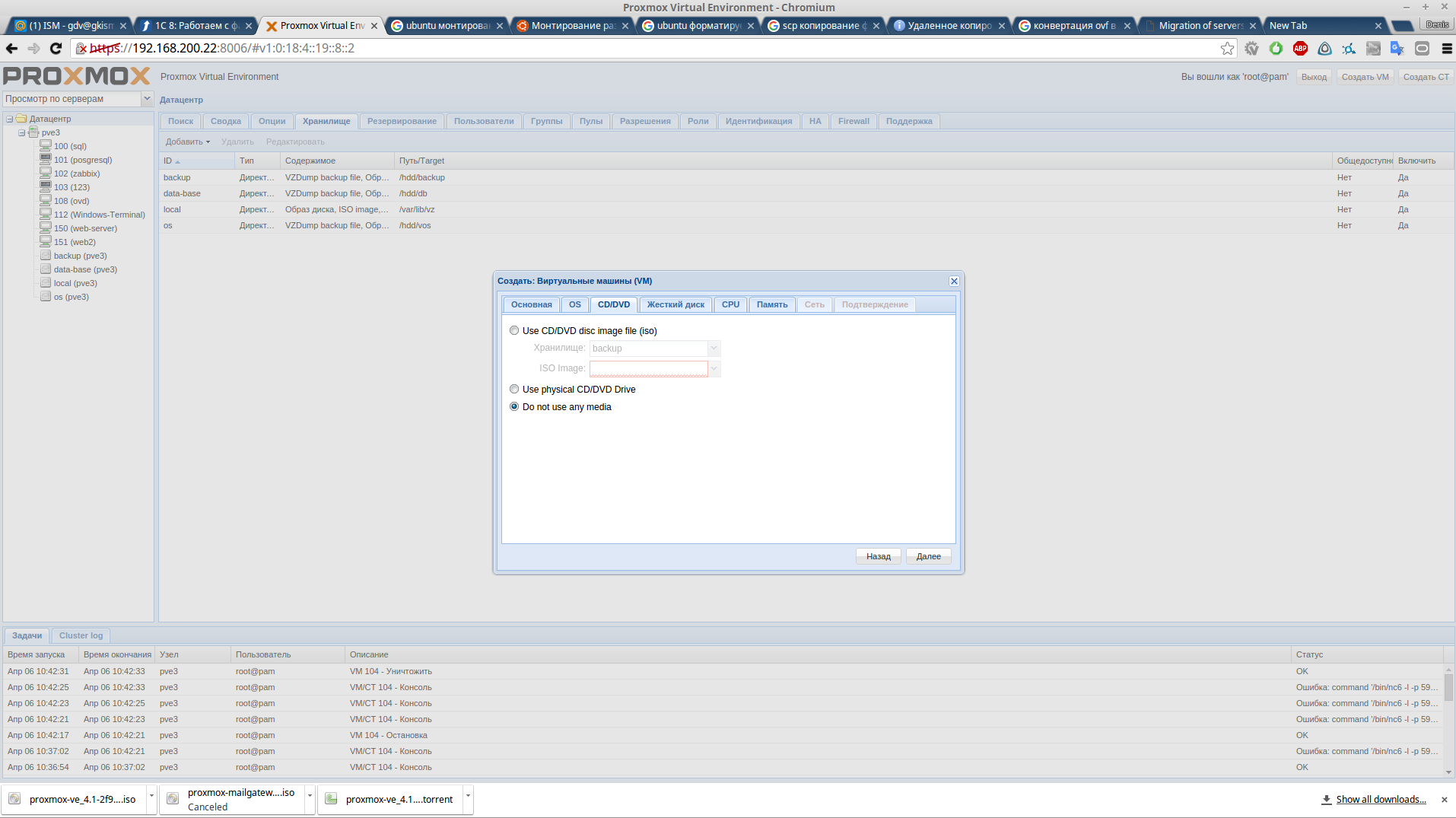
Task: Select Use physical CD/DVD Drive option
Action: tap(514, 390)
